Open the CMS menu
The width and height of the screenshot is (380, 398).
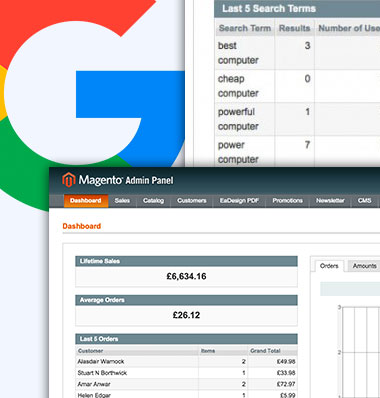click(364, 201)
